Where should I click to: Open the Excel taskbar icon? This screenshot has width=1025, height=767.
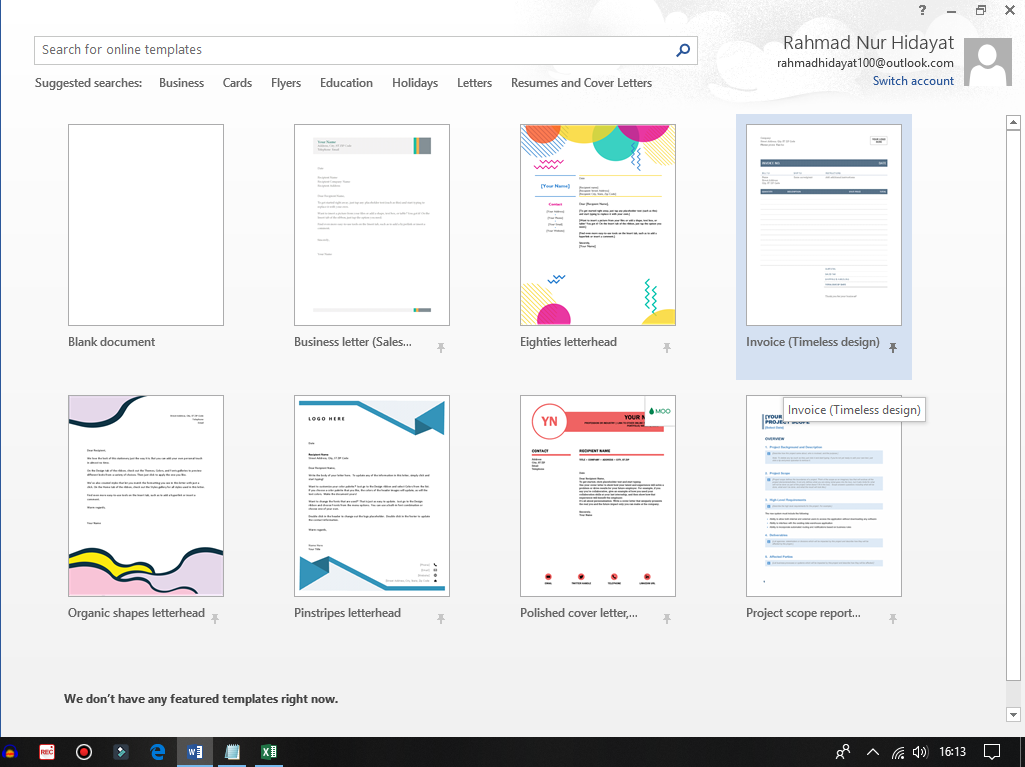click(268, 752)
